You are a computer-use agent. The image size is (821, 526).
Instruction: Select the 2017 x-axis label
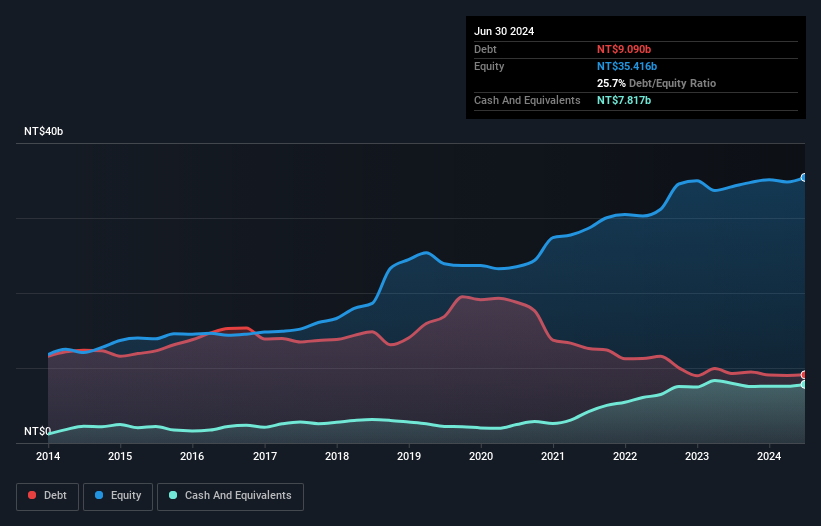point(265,456)
